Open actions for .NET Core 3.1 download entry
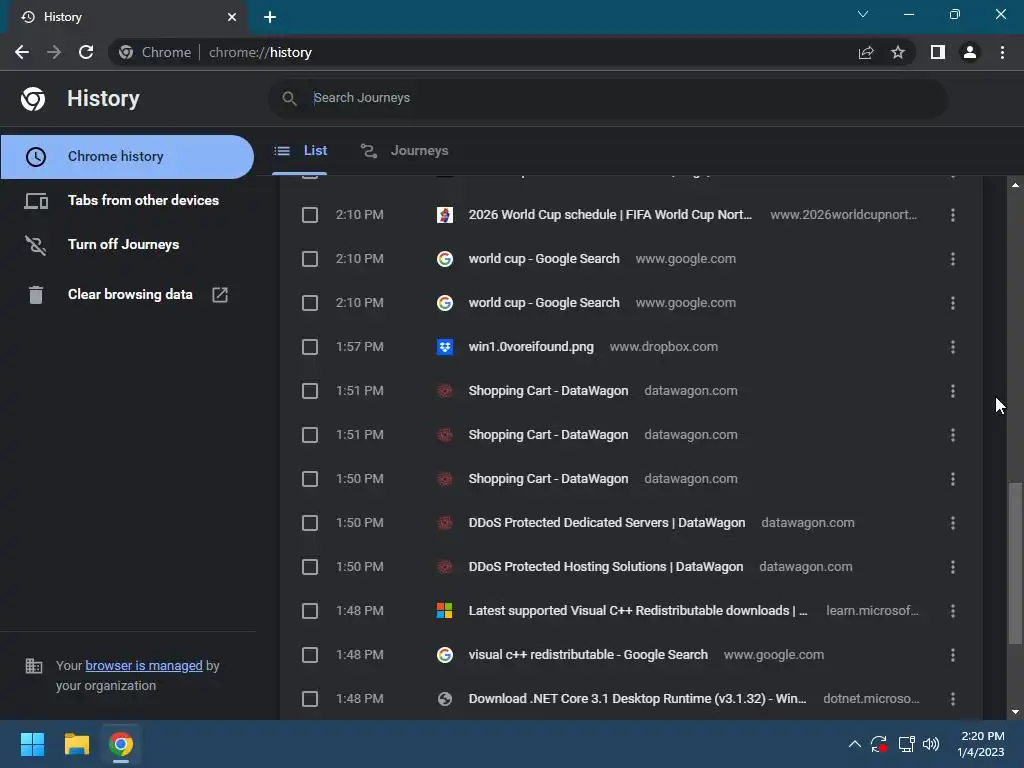Viewport: 1024px width, 768px height. tap(953, 699)
